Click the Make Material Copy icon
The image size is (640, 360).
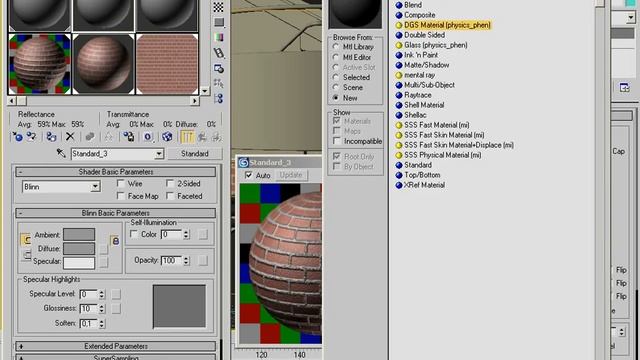point(90,137)
